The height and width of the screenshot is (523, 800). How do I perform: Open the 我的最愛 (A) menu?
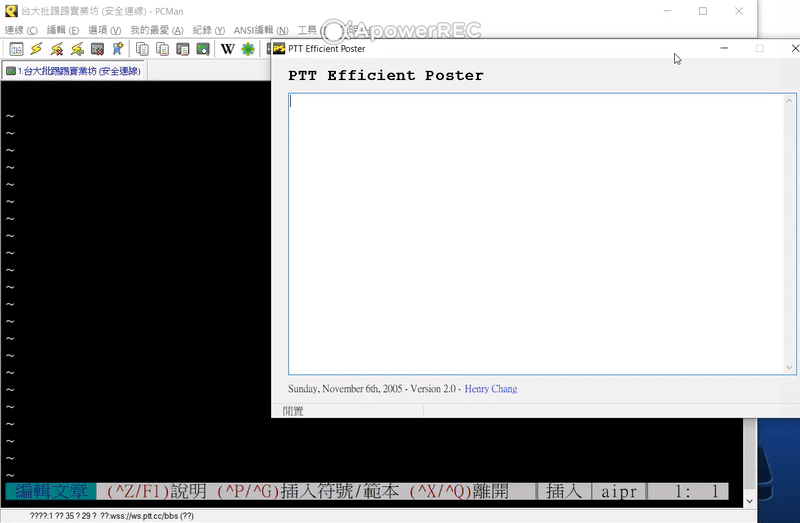point(157,30)
